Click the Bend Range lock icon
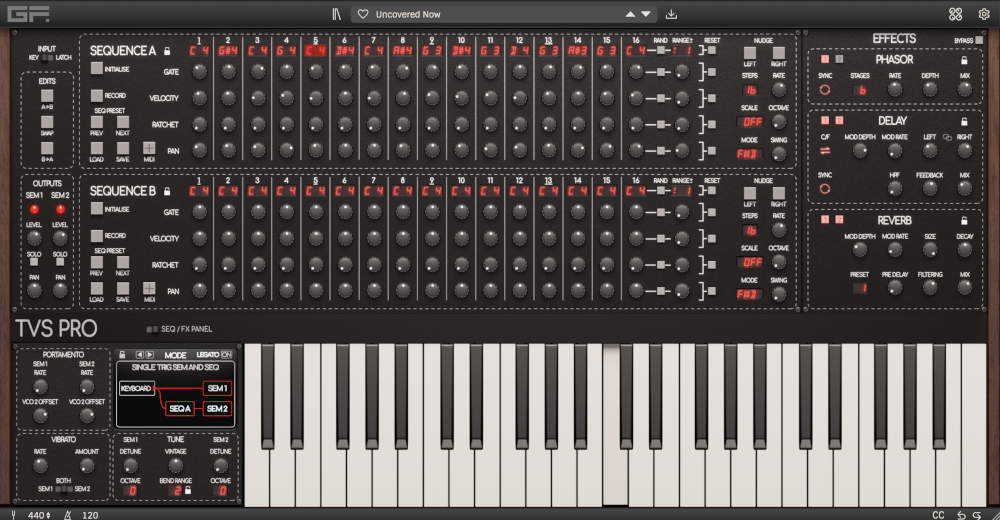The height and width of the screenshot is (520, 1000). coord(188,490)
